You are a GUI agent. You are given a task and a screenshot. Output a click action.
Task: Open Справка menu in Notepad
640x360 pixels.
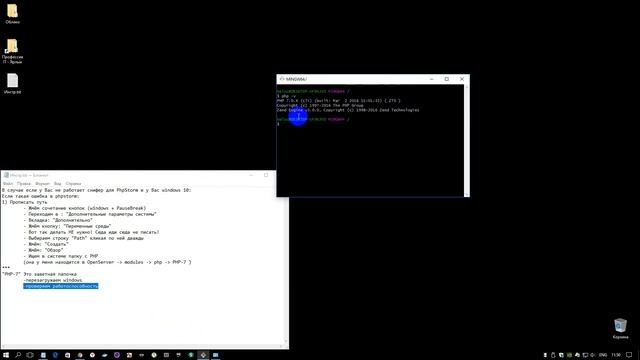click(x=73, y=184)
